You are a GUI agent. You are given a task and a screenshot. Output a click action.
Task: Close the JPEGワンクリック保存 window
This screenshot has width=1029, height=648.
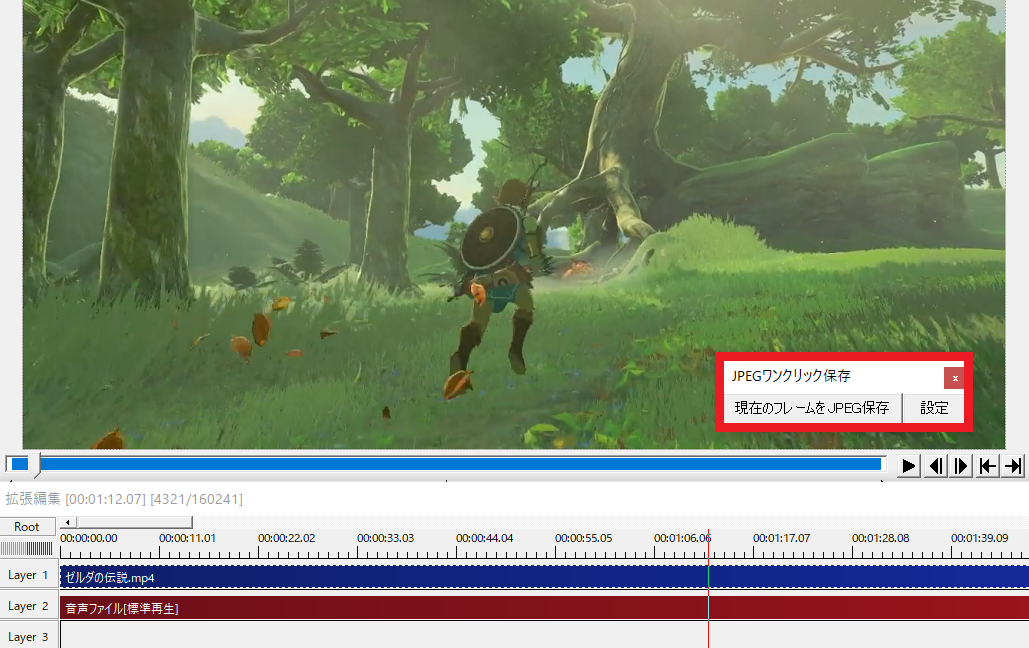955,378
